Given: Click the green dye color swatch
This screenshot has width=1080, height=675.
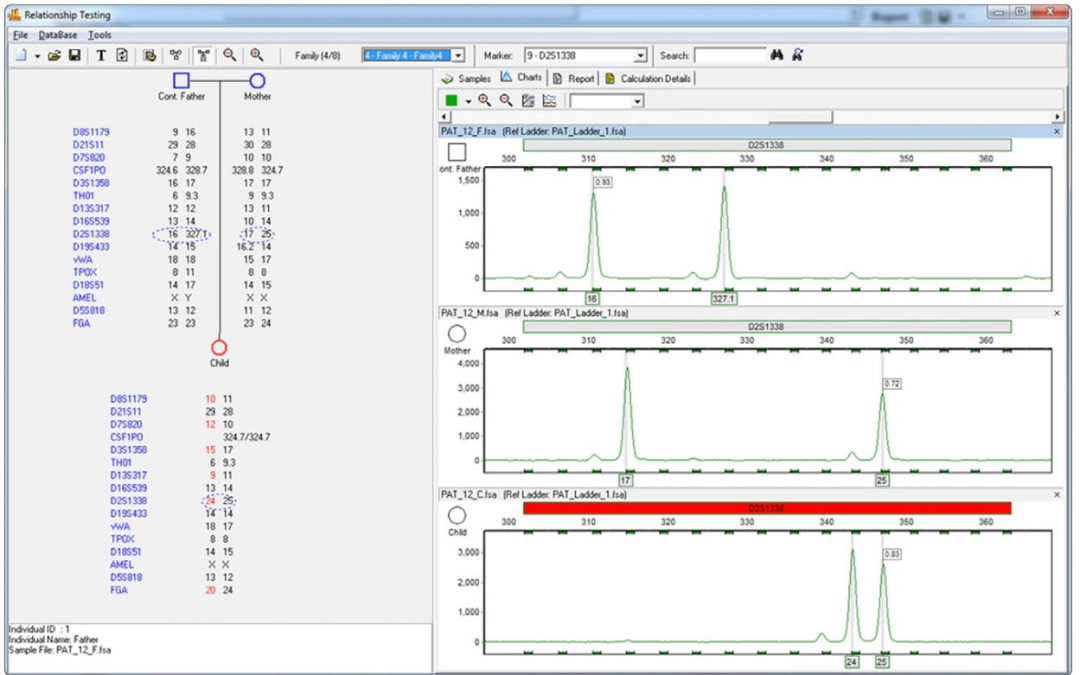Looking at the screenshot, I should [x=451, y=101].
